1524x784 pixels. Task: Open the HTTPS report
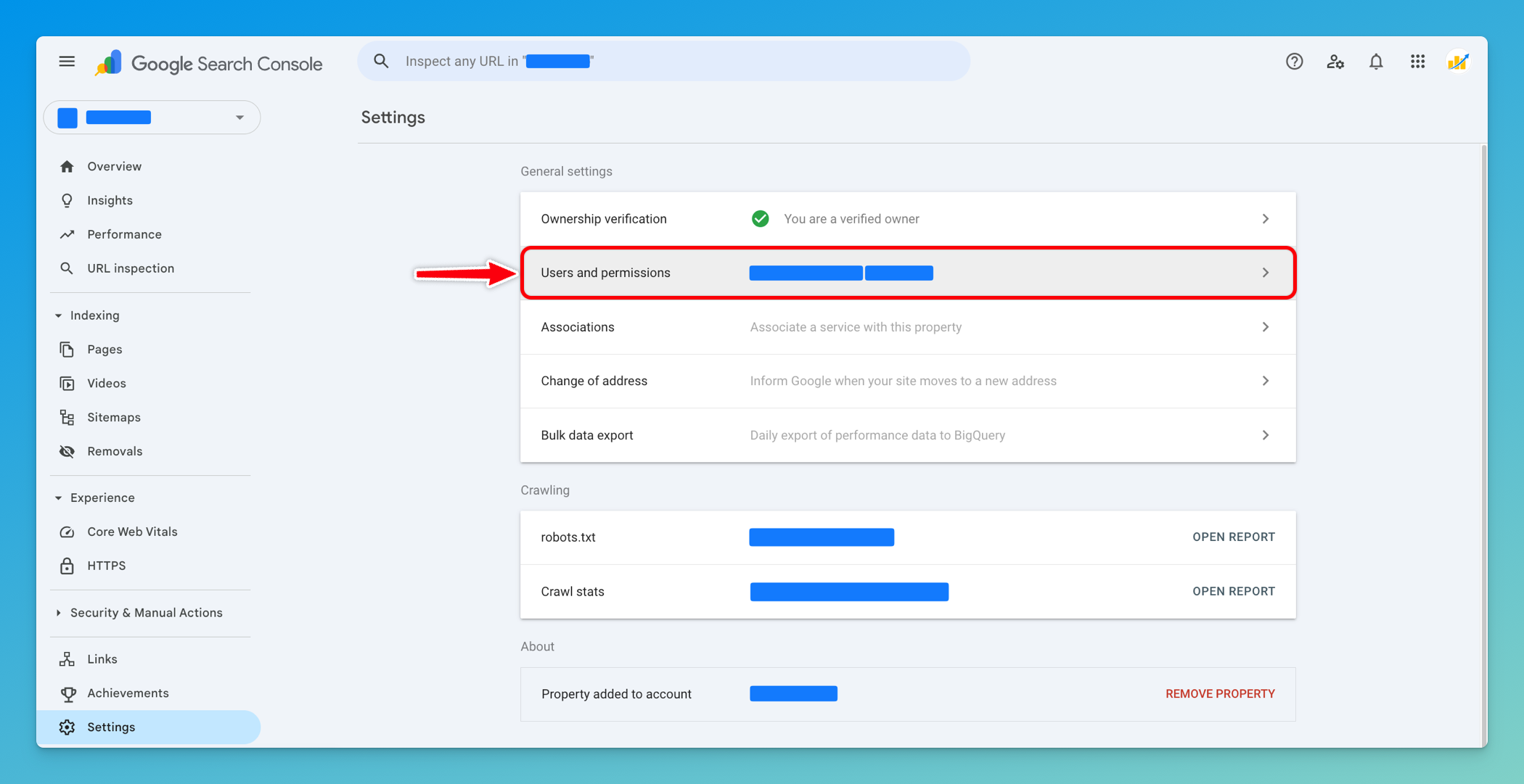point(106,565)
